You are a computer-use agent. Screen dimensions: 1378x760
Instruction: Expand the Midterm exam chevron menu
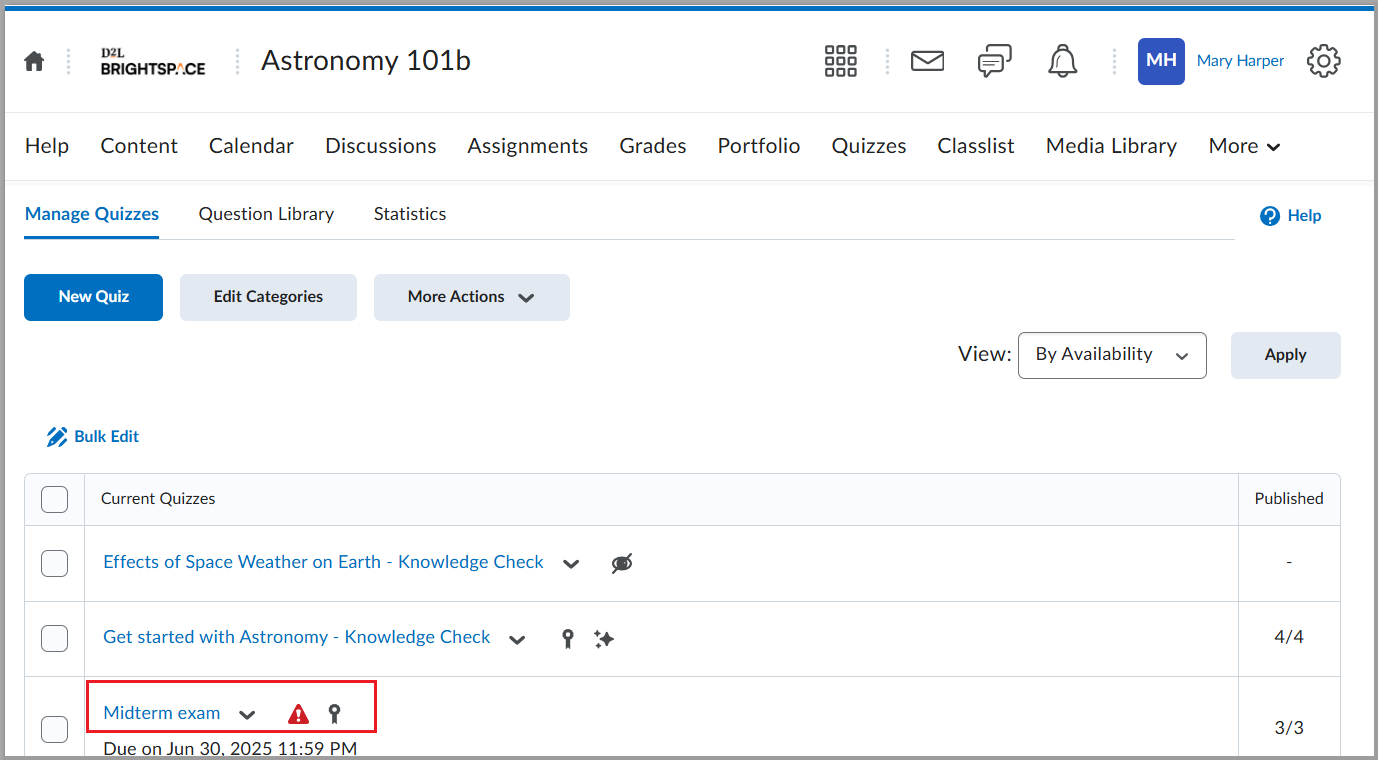pos(247,714)
